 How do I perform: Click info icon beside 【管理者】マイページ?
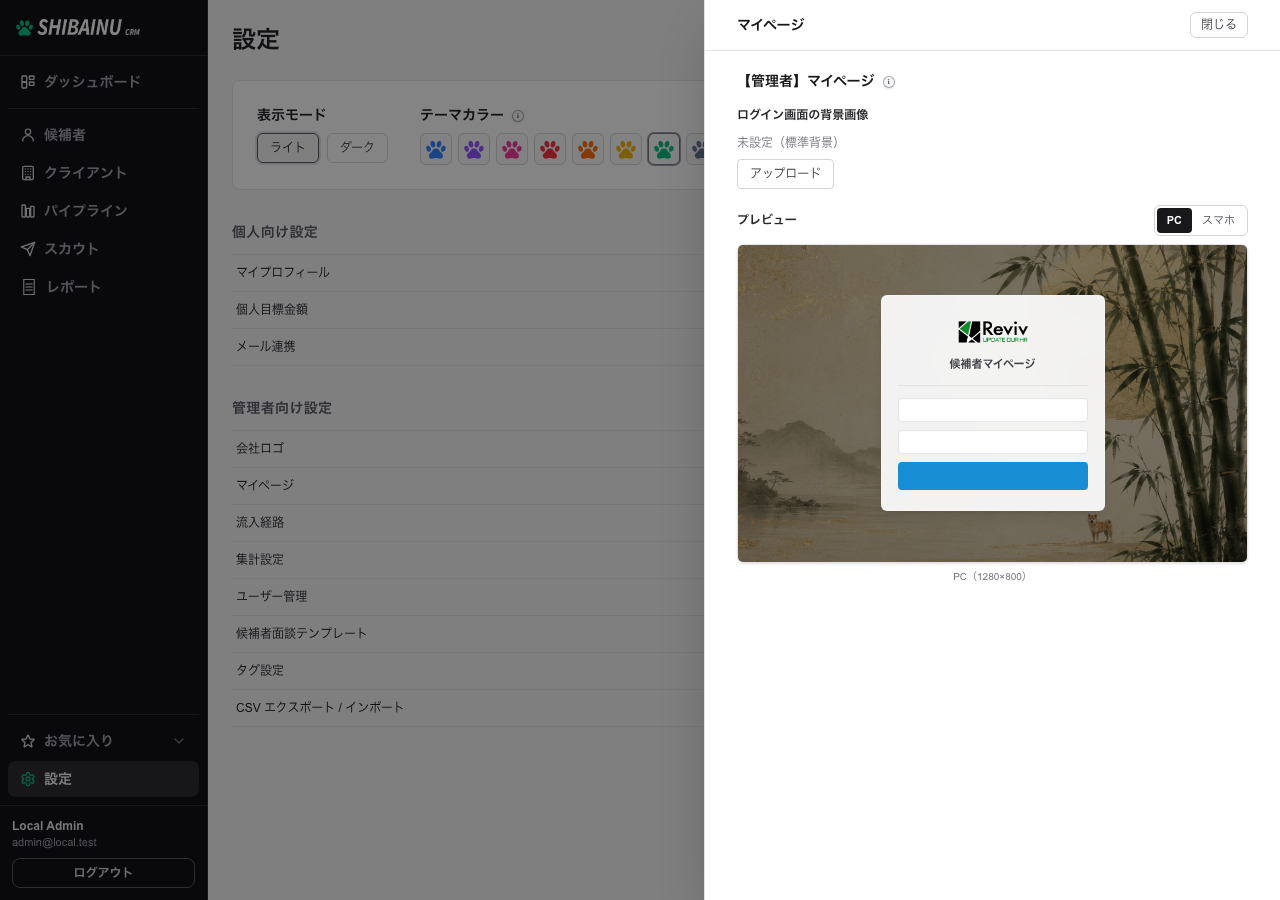(889, 82)
